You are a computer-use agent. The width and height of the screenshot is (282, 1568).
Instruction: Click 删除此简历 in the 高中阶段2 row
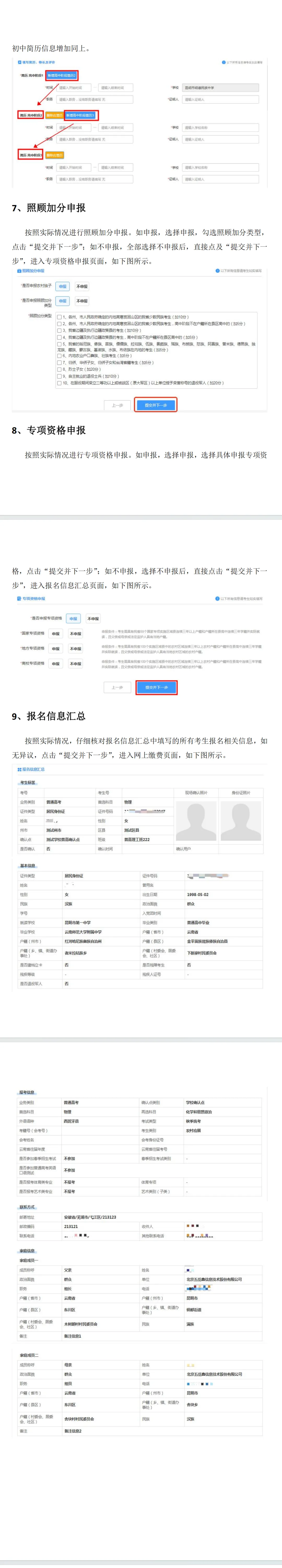54,115
